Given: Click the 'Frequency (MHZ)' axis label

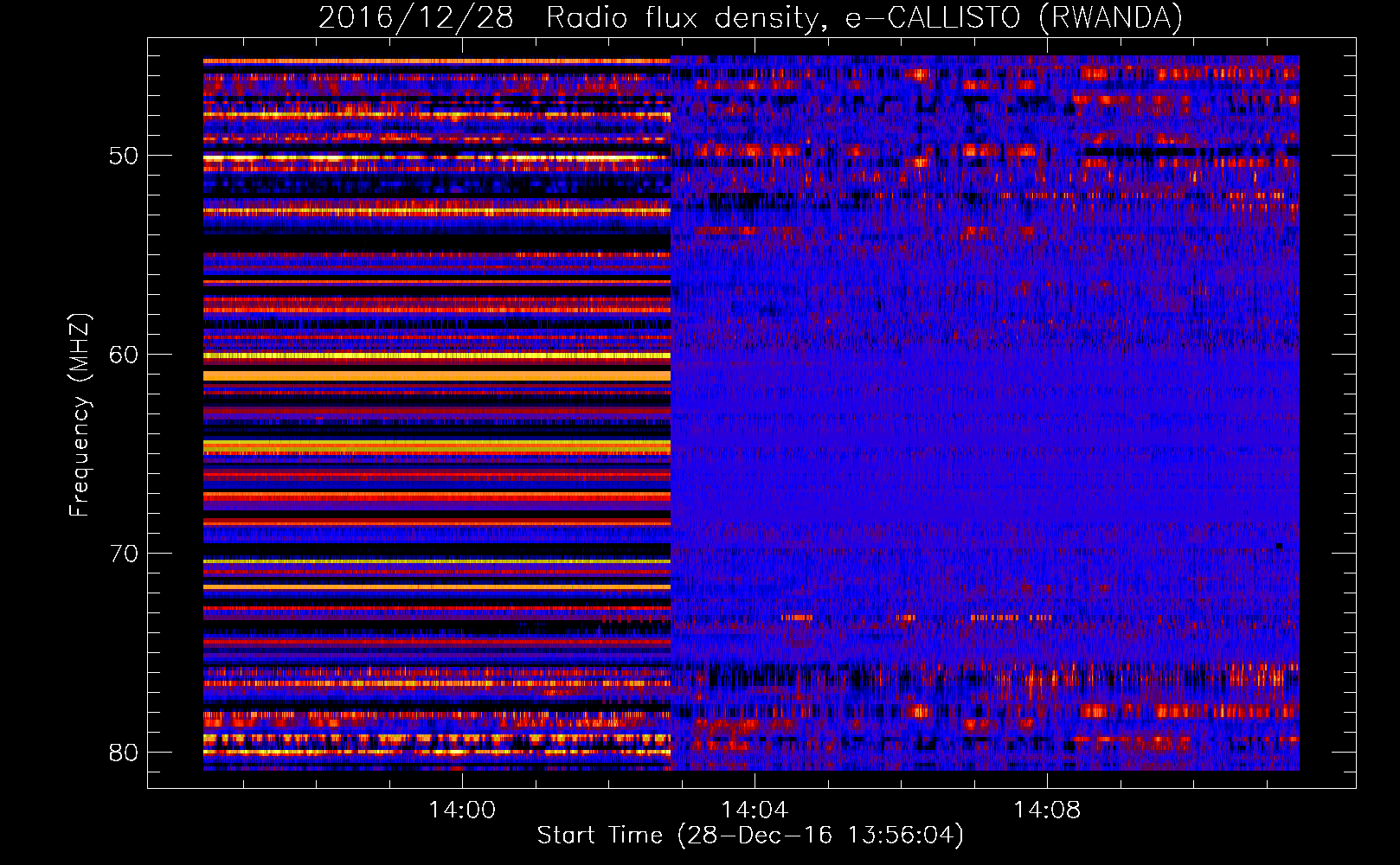Looking at the screenshot, I should [79, 415].
